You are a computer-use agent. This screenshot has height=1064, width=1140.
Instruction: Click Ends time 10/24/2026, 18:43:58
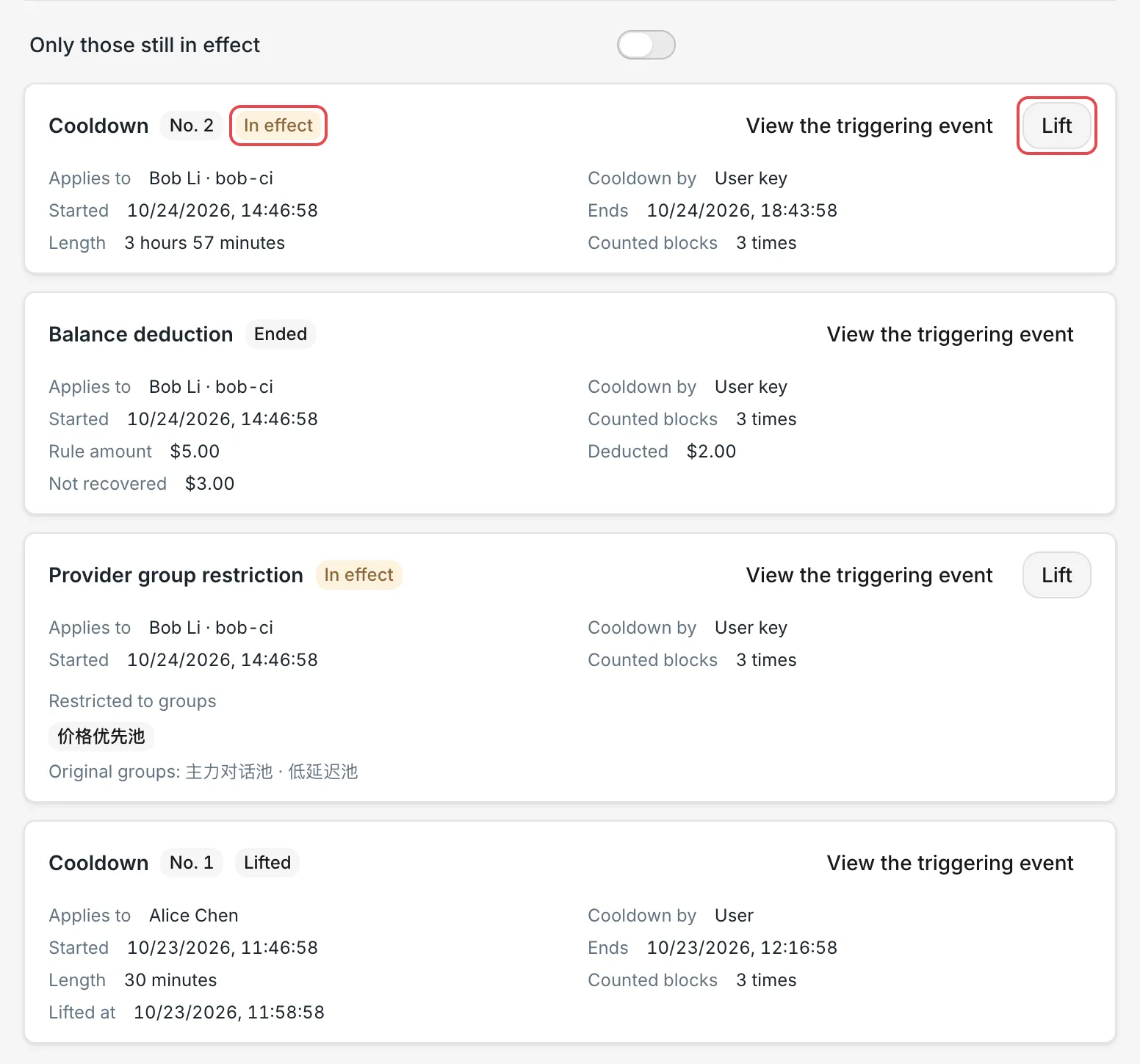(742, 211)
